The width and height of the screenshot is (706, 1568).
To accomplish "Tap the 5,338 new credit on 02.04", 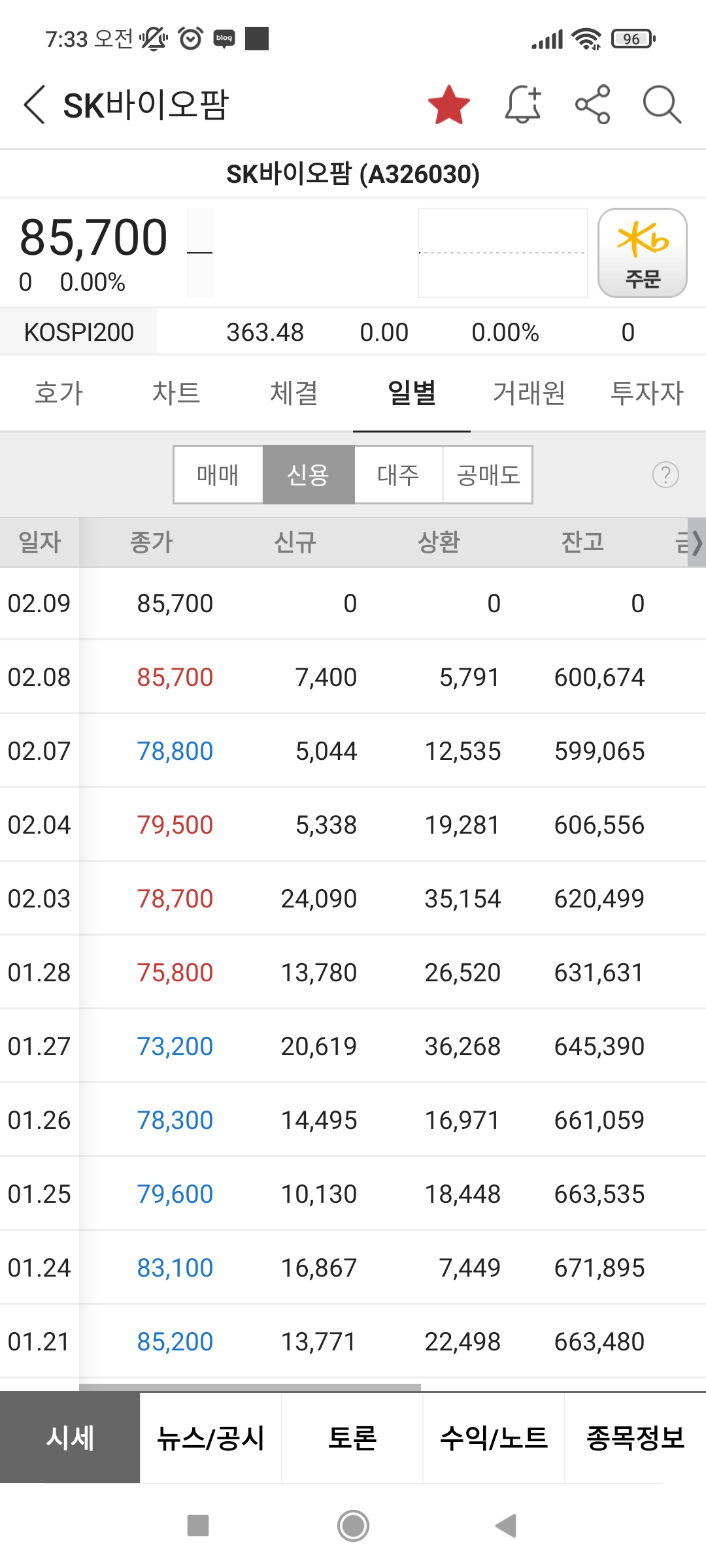I will tap(326, 825).
